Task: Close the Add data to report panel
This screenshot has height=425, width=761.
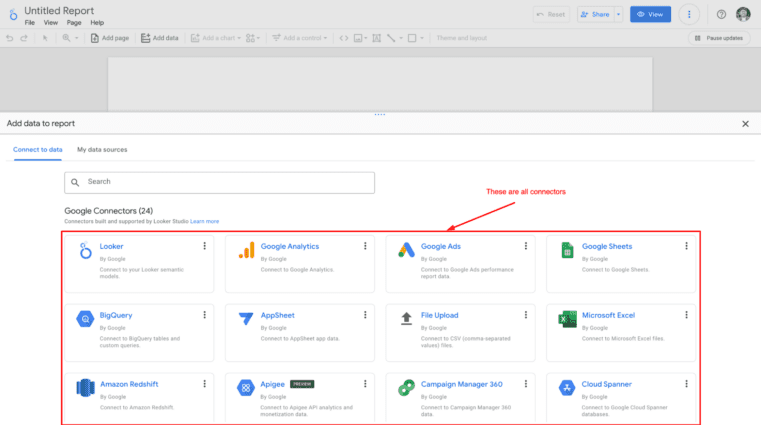Action: (x=745, y=124)
